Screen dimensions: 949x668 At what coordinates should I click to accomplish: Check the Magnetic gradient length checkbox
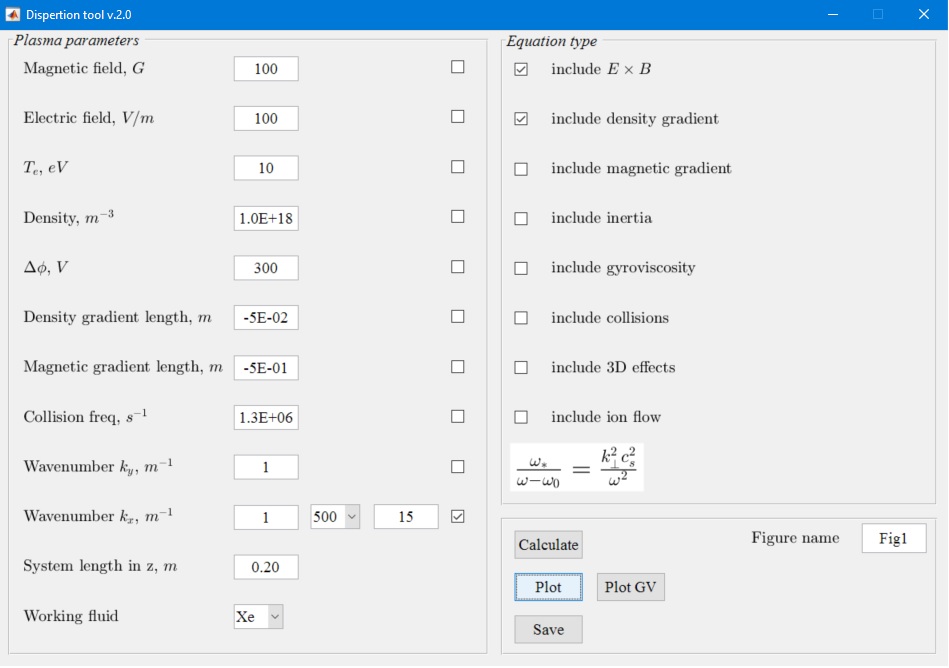point(458,367)
